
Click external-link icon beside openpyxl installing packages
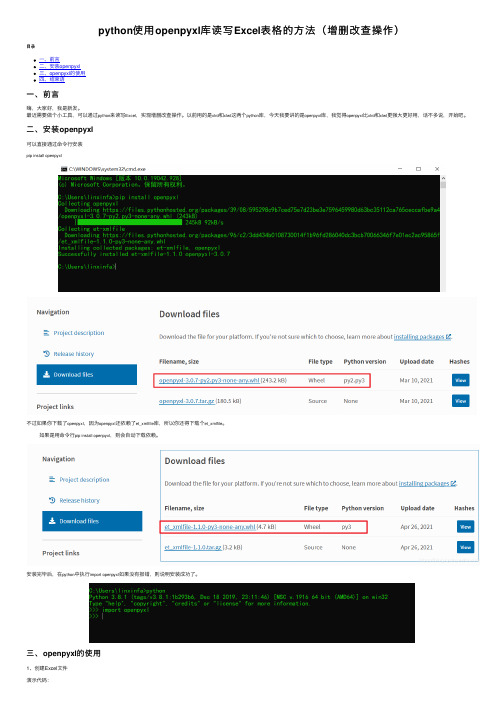tap(448, 337)
